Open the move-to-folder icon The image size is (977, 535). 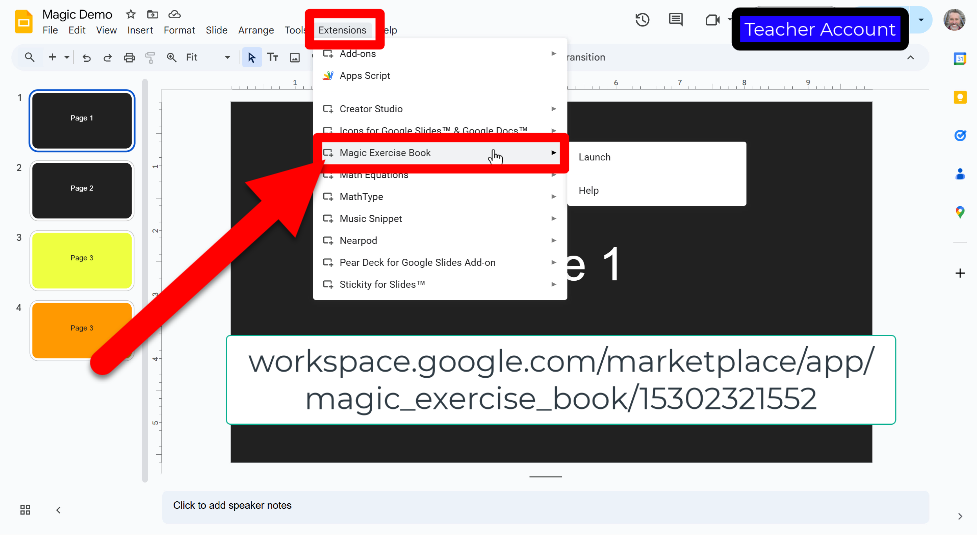(x=153, y=14)
